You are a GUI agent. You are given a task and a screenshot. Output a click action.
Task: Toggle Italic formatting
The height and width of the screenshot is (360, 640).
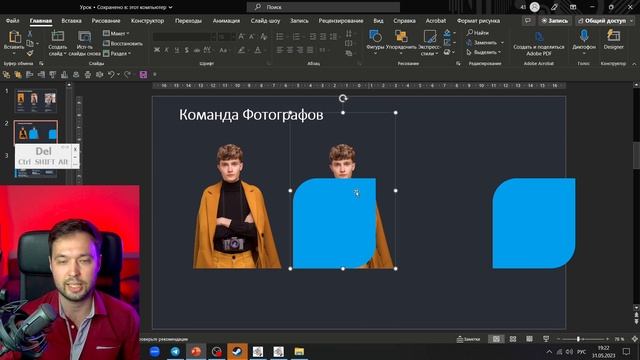pyautogui.click(x=167, y=50)
